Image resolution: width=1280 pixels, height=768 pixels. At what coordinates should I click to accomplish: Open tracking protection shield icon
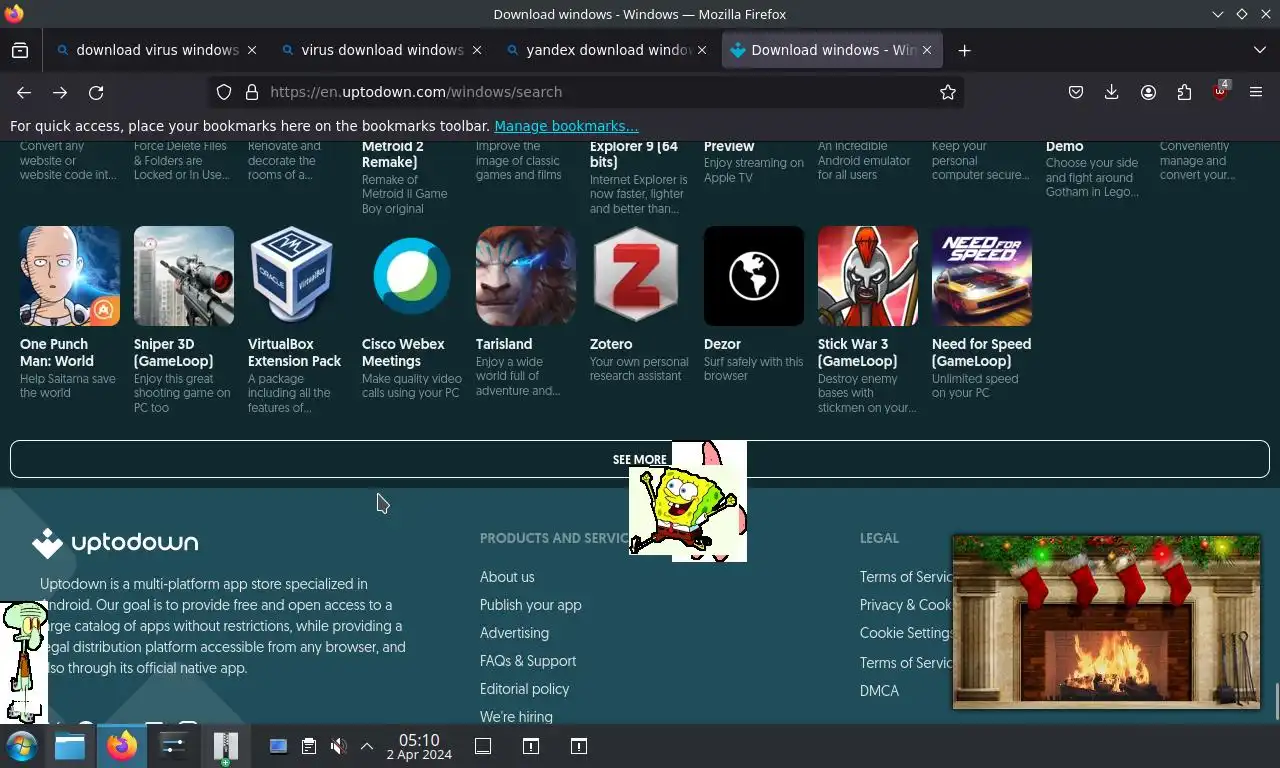(224, 92)
